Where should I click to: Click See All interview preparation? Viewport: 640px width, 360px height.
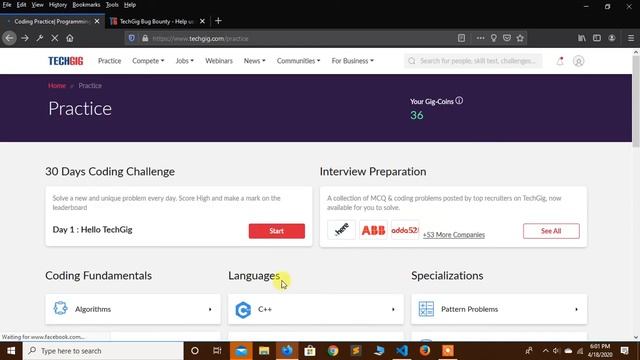click(551, 231)
